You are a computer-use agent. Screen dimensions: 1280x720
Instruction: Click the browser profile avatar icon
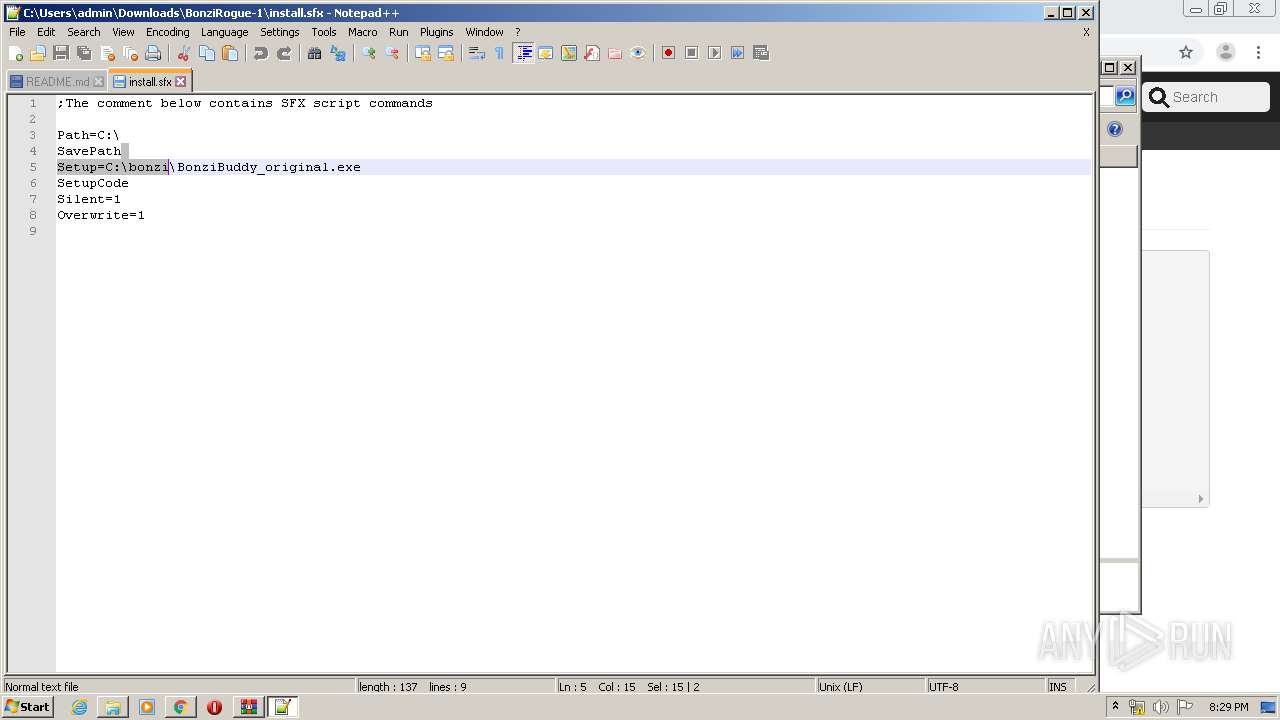click(x=1226, y=52)
